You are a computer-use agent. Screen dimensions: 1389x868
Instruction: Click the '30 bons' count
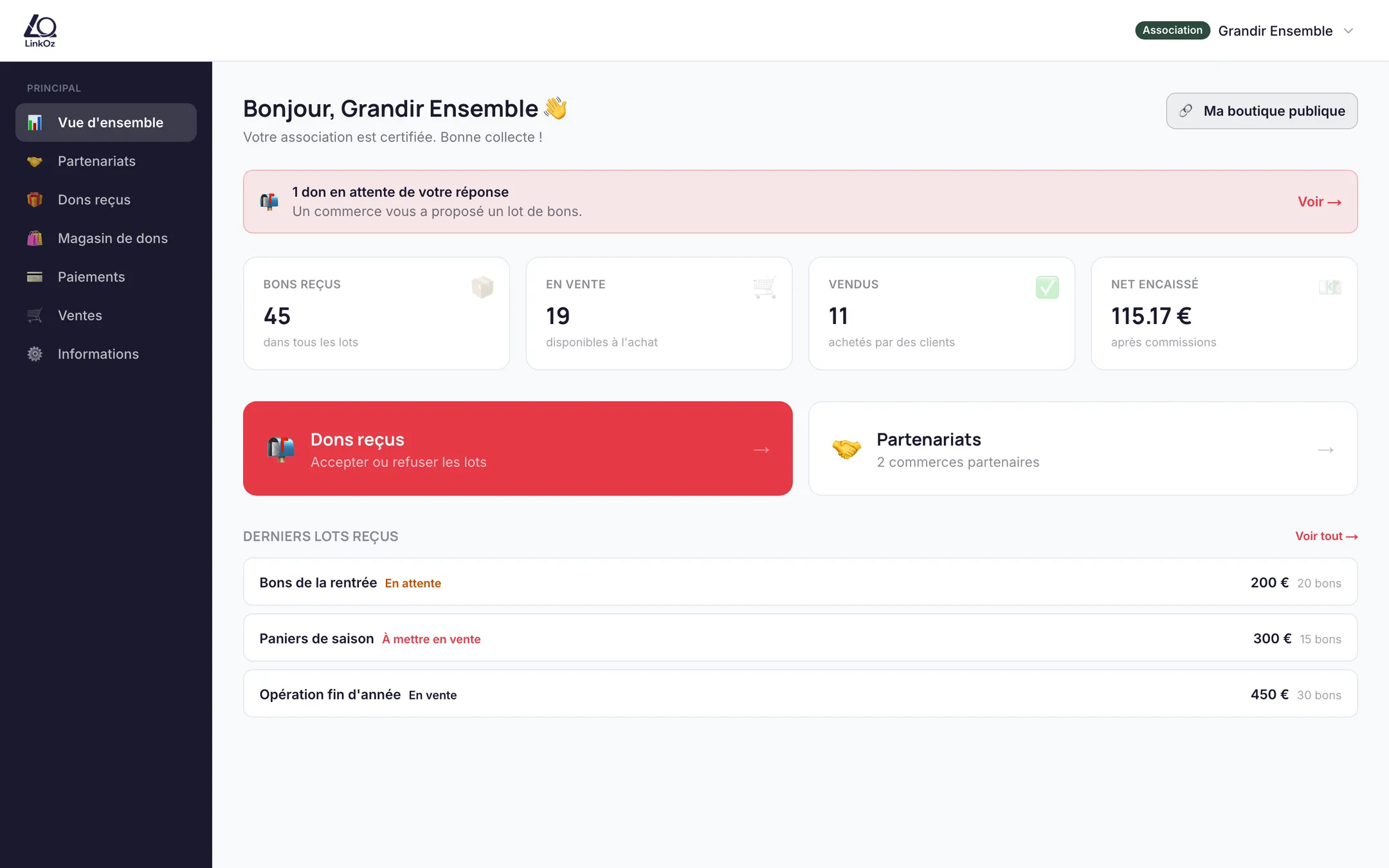click(1319, 695)
